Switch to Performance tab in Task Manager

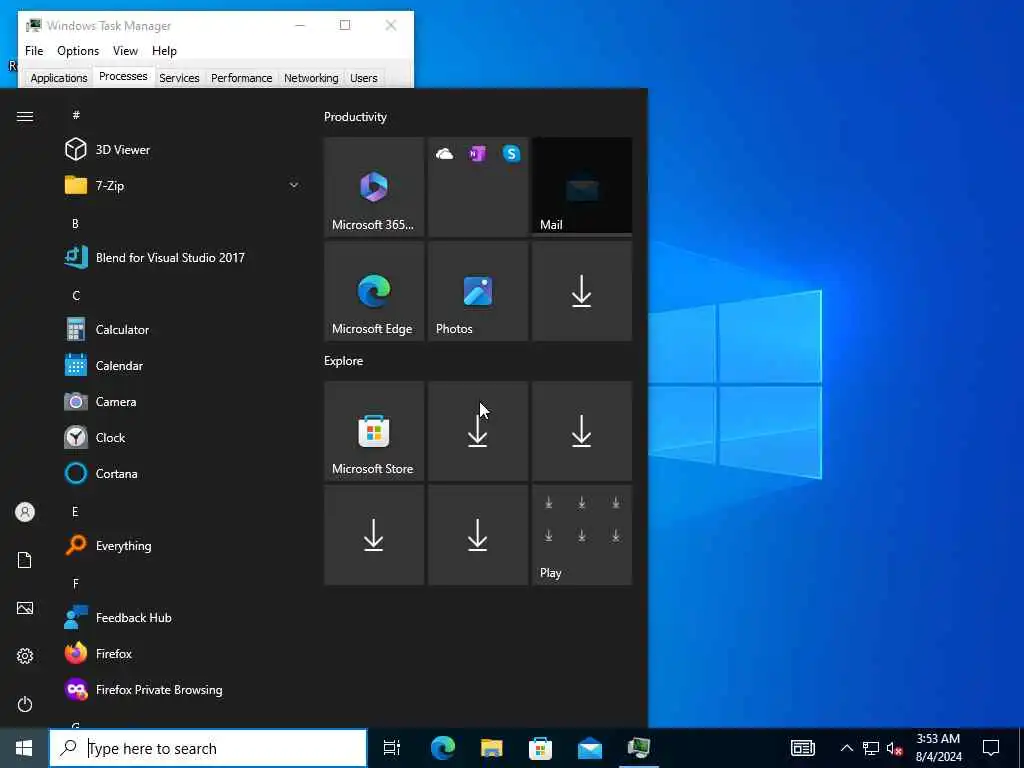coord(242,78)
